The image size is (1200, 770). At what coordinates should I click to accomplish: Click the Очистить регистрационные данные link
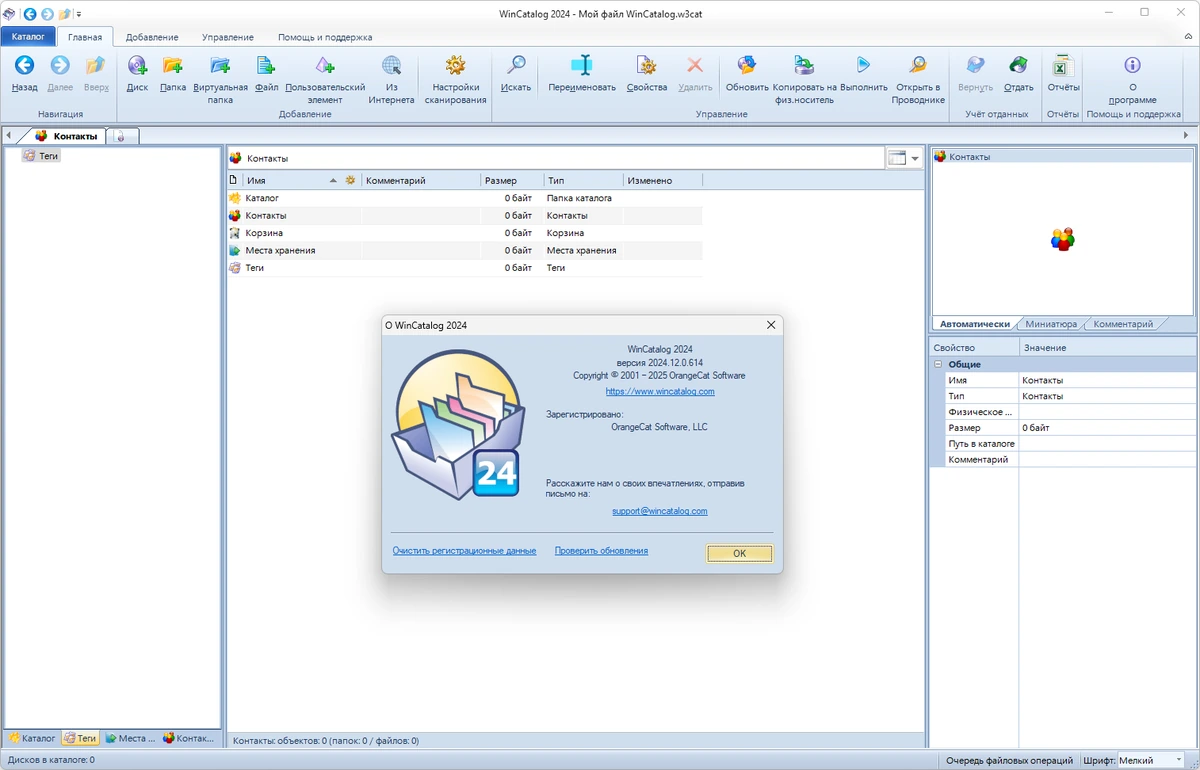click(464, 551)
